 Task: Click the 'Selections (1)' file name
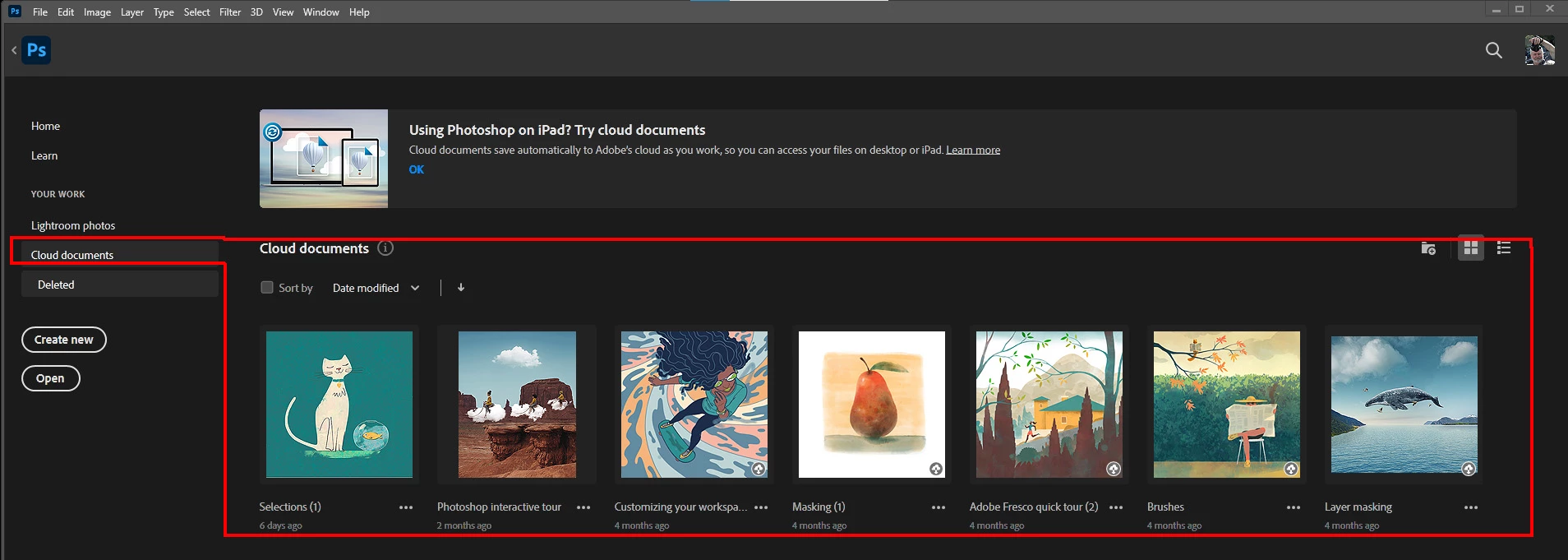coord(290,507)
